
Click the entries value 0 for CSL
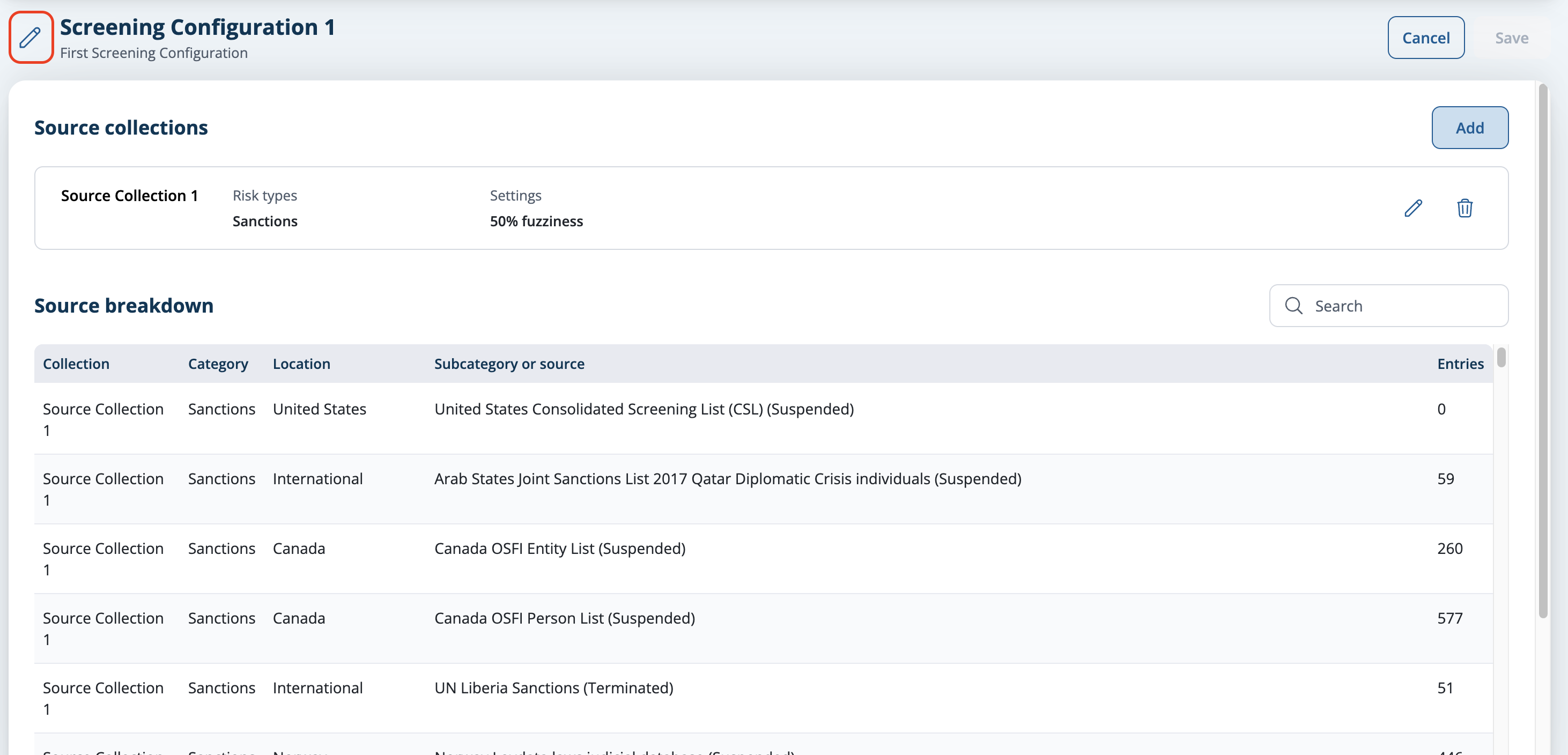coord(1441,409)
